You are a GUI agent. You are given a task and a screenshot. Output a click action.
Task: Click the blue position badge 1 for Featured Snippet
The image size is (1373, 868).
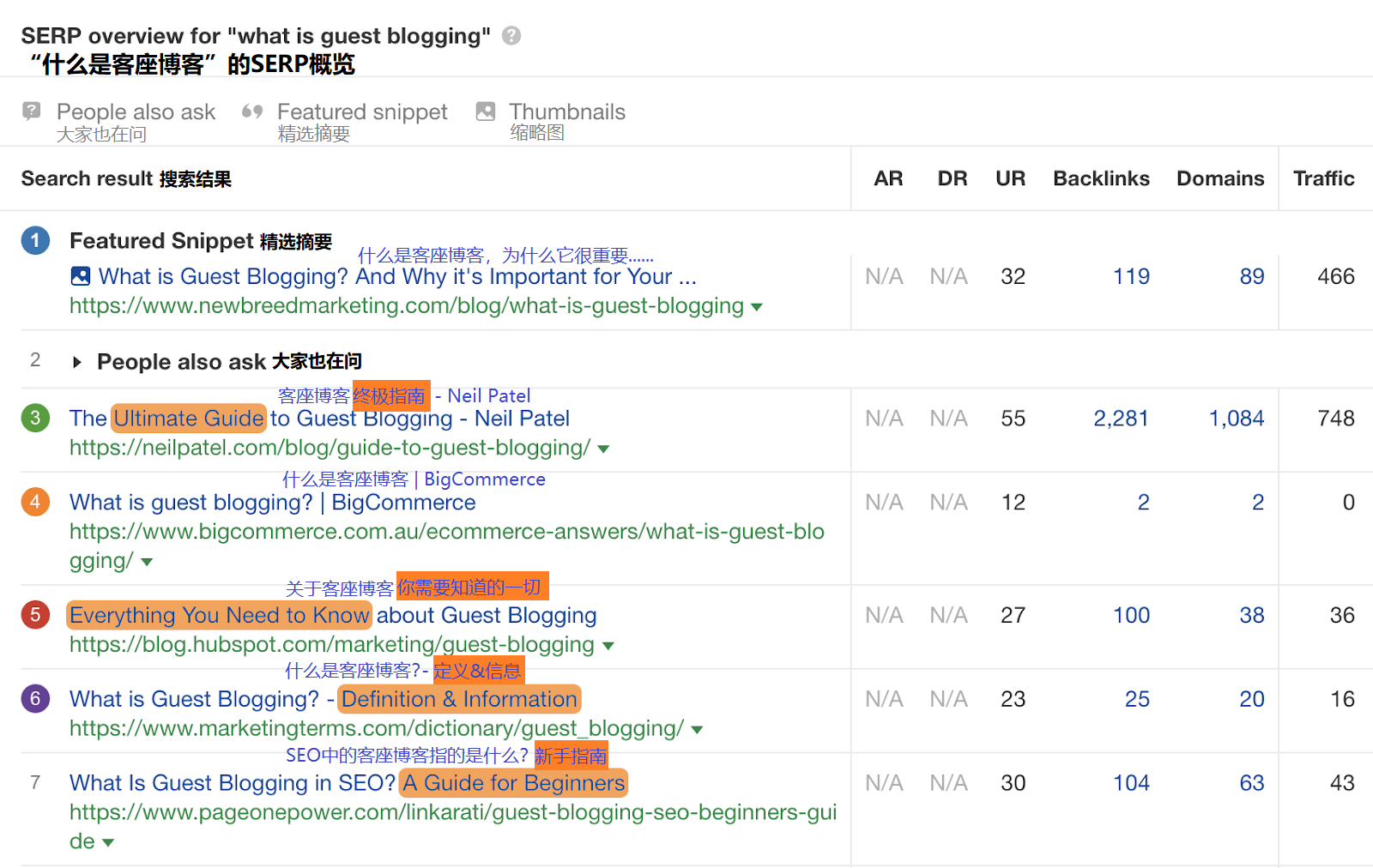pyautogui.click(x=35, y=241)
